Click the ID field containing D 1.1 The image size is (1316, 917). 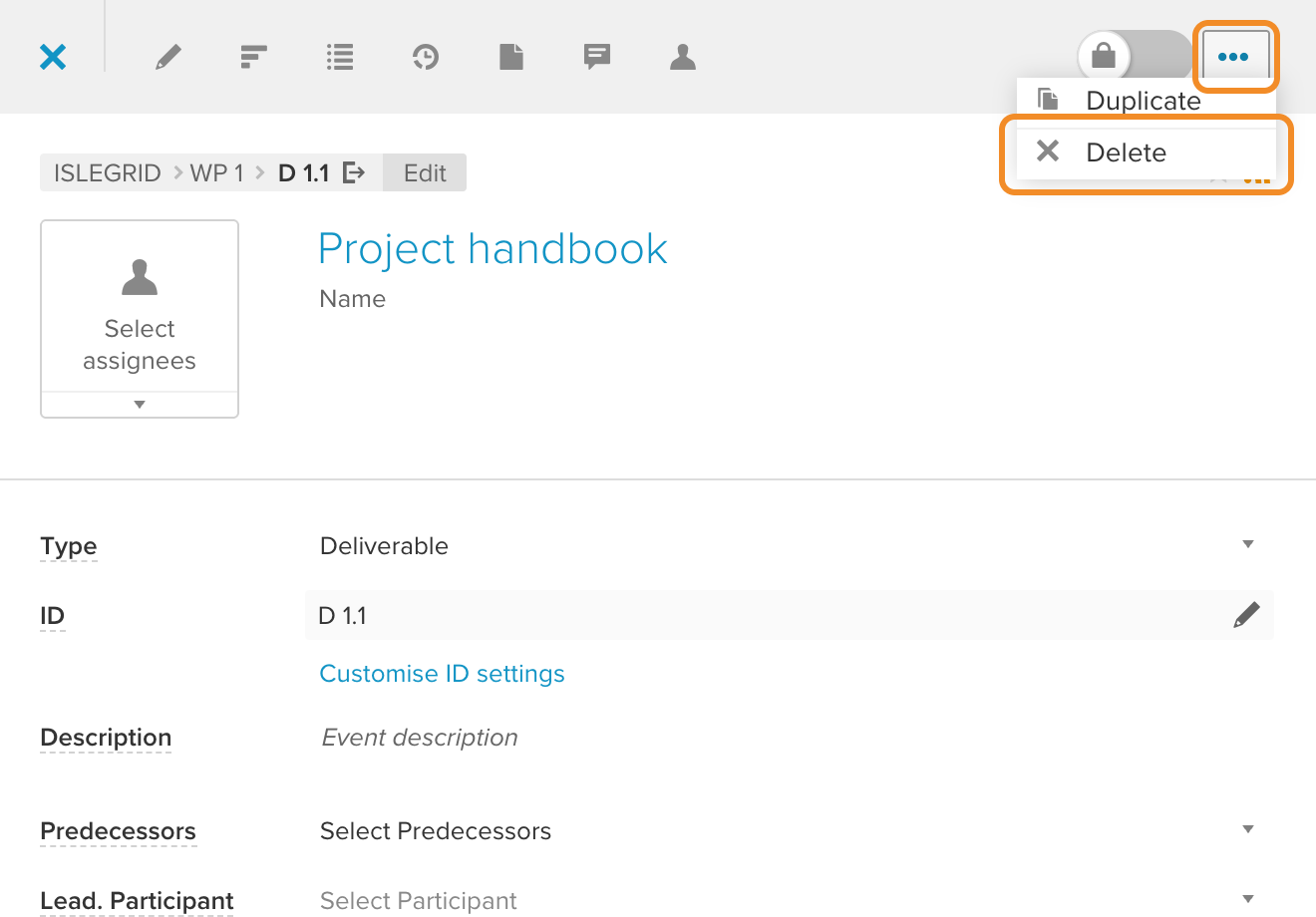[790, 615]
